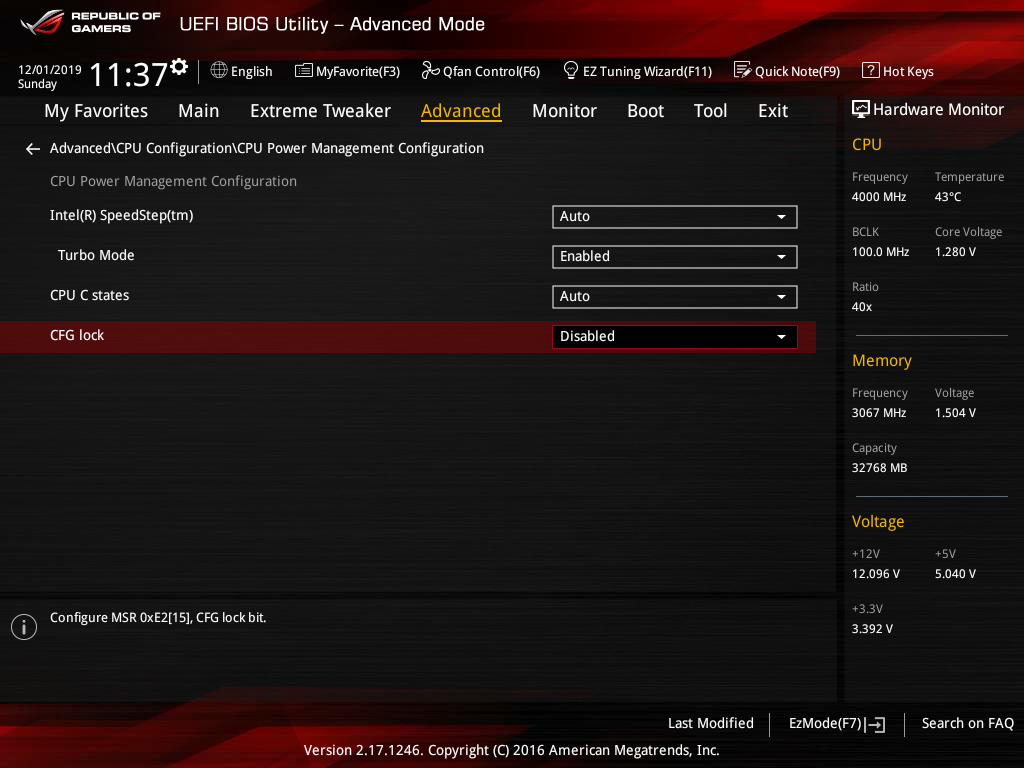
Task: Click the Hardware Monitor heading
Action: click(x=938, y=110)
